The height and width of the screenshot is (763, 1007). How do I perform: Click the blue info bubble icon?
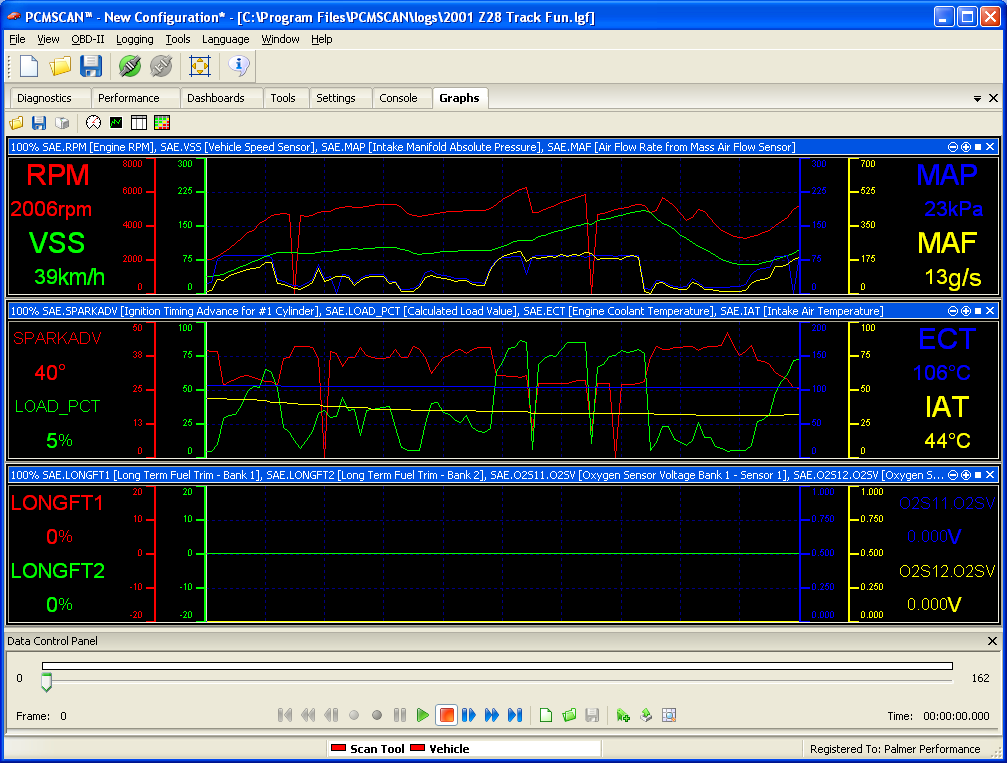[x=238, y=66]
